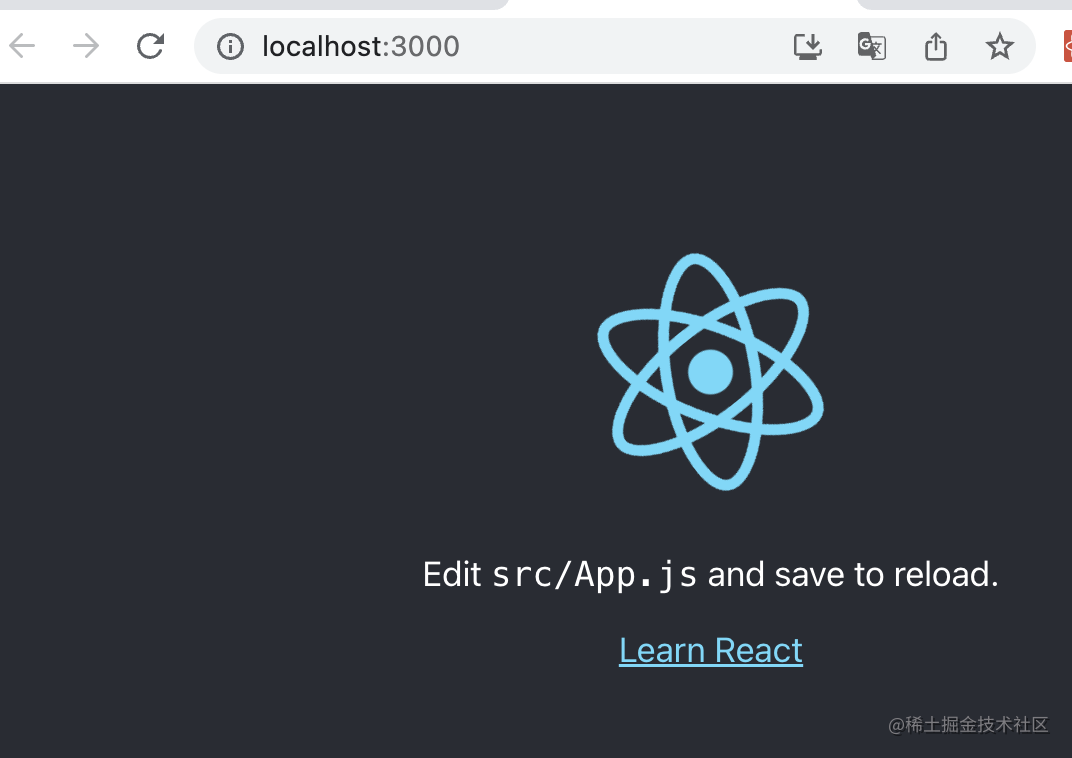The image size is (1072, 758).
Task: Click the forward navigation arrow
Action: coord(86,46)
